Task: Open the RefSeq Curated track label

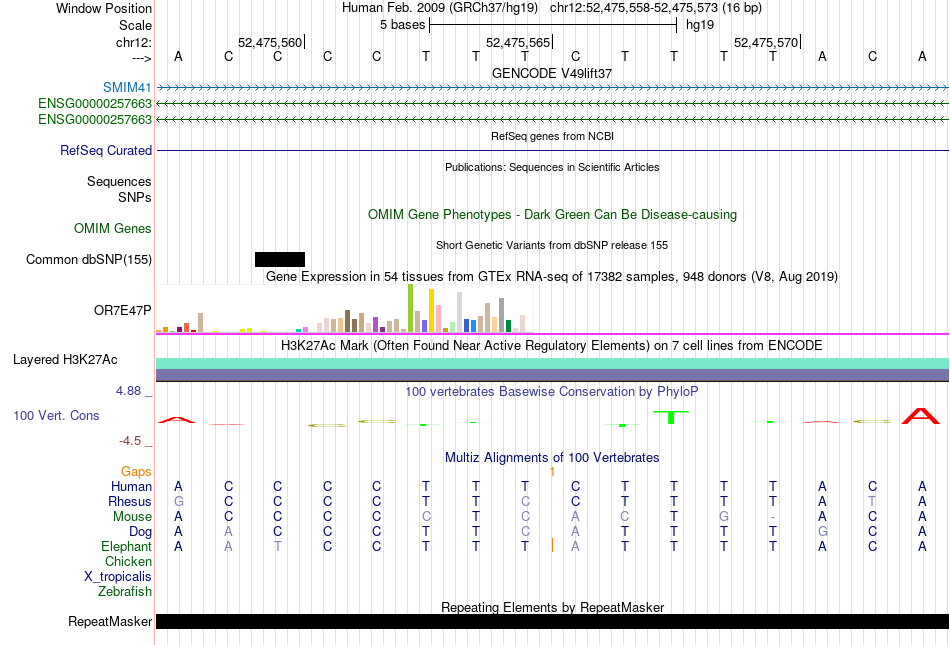Action: pos(106,150)
